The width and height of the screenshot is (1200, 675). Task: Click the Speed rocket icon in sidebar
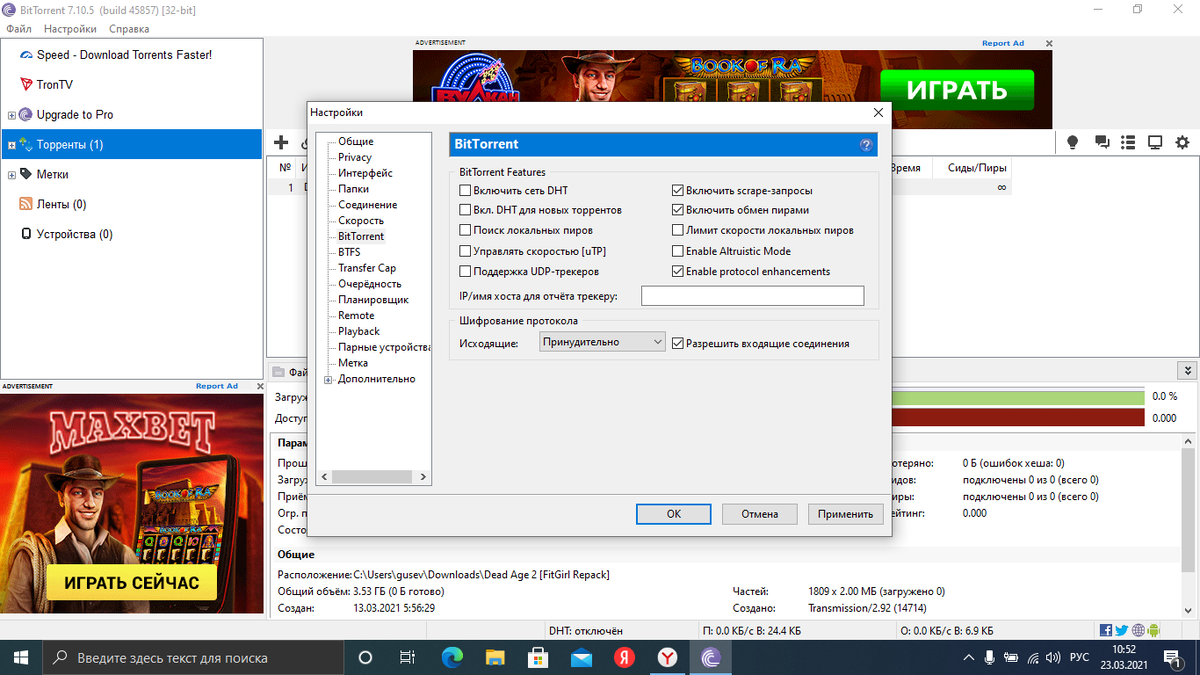(27, 55)
